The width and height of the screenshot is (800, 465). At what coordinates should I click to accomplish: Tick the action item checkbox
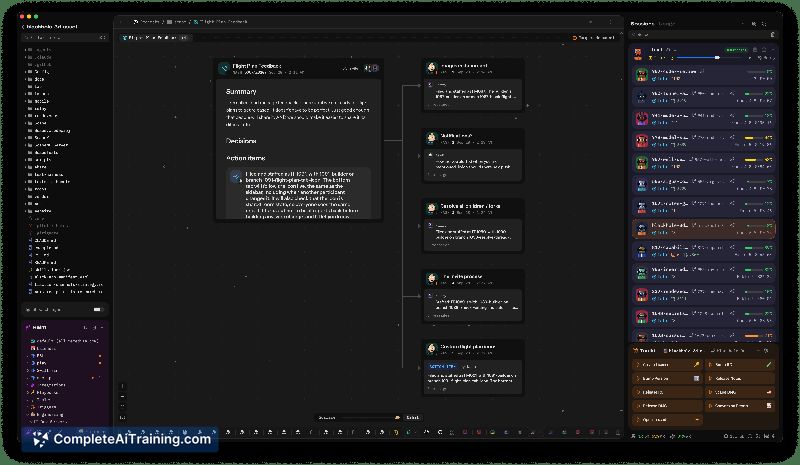[235, 177]
